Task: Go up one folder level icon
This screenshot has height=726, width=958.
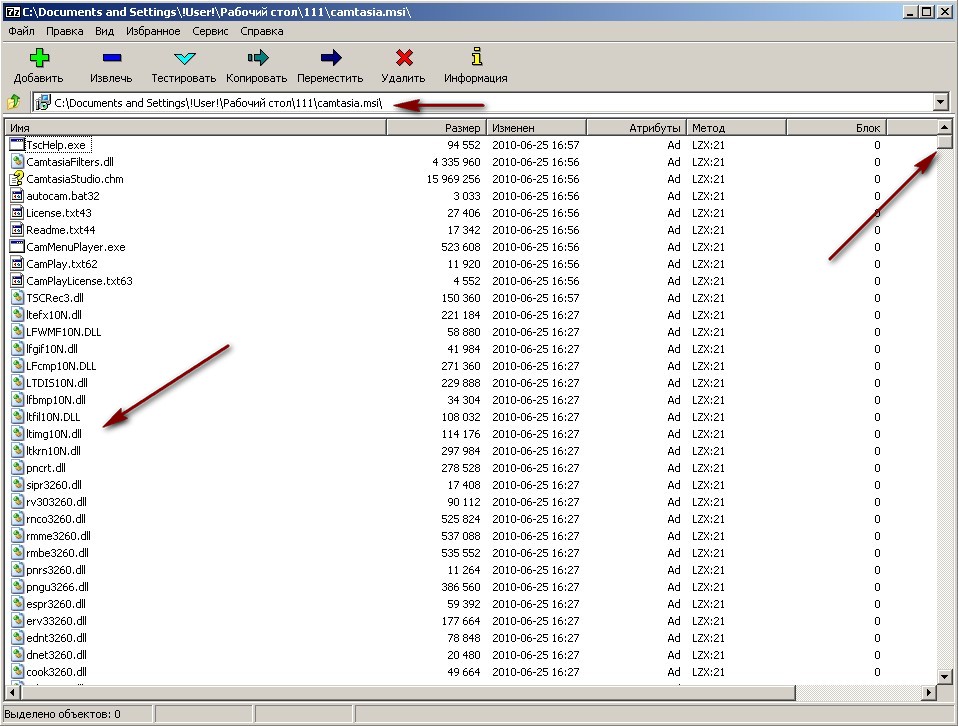Action: (13, 101)
